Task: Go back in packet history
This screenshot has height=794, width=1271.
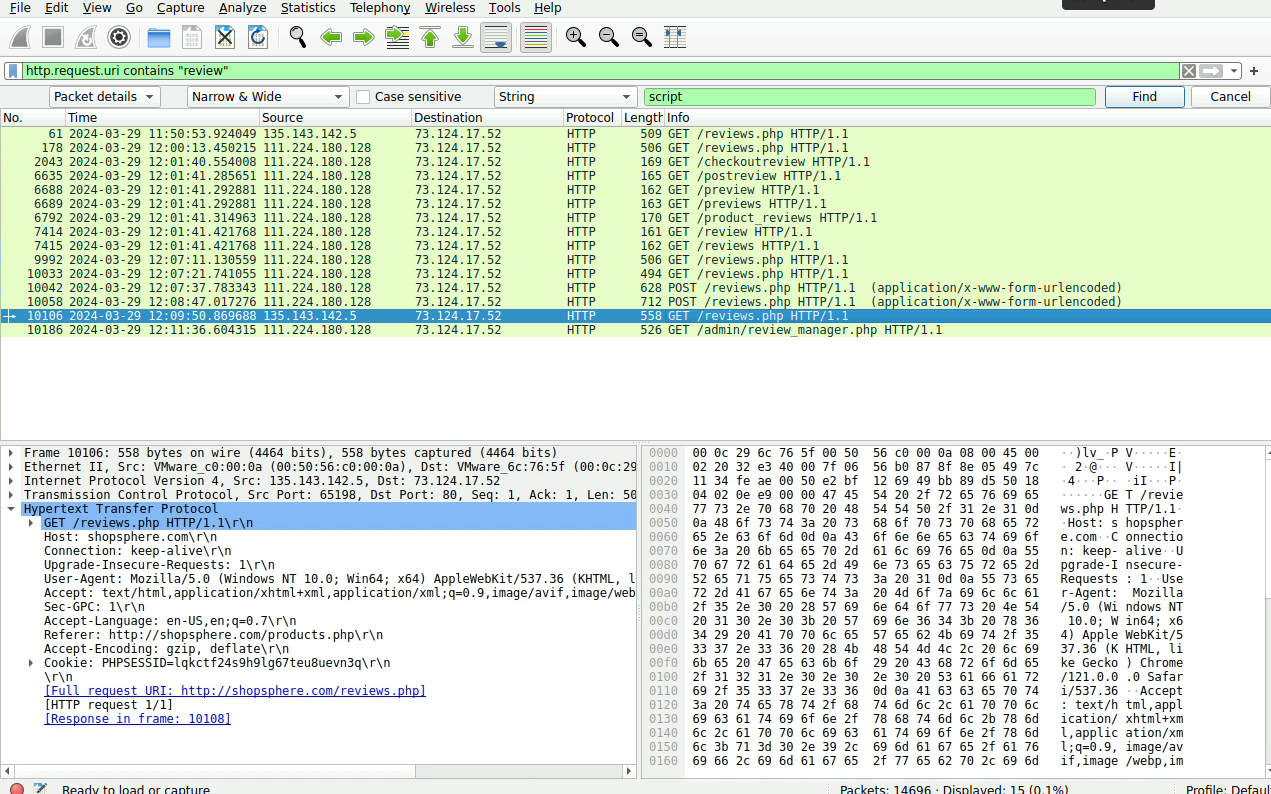Action: click(x=331, y=38)
